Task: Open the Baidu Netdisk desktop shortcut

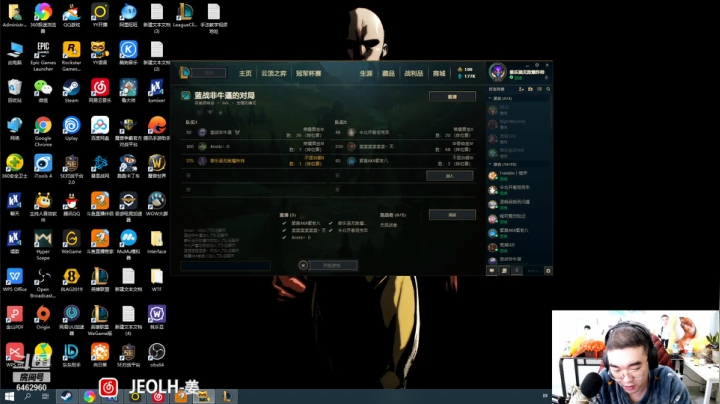Action: [x=100, y=128]
